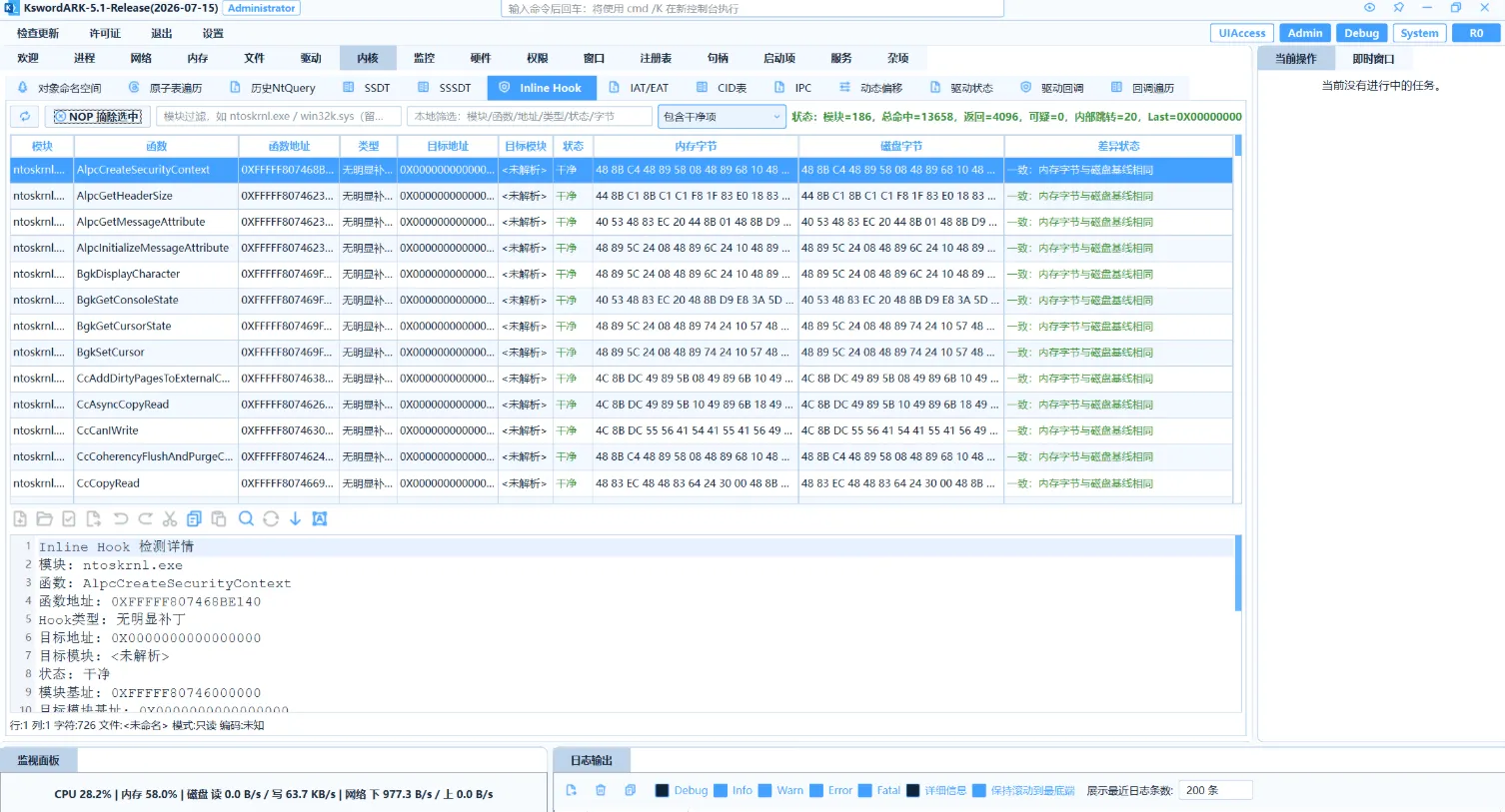Click the save-as export document icon
Image resolution: width=1505 pixels, height=812 pixels.
click(94, 518)
